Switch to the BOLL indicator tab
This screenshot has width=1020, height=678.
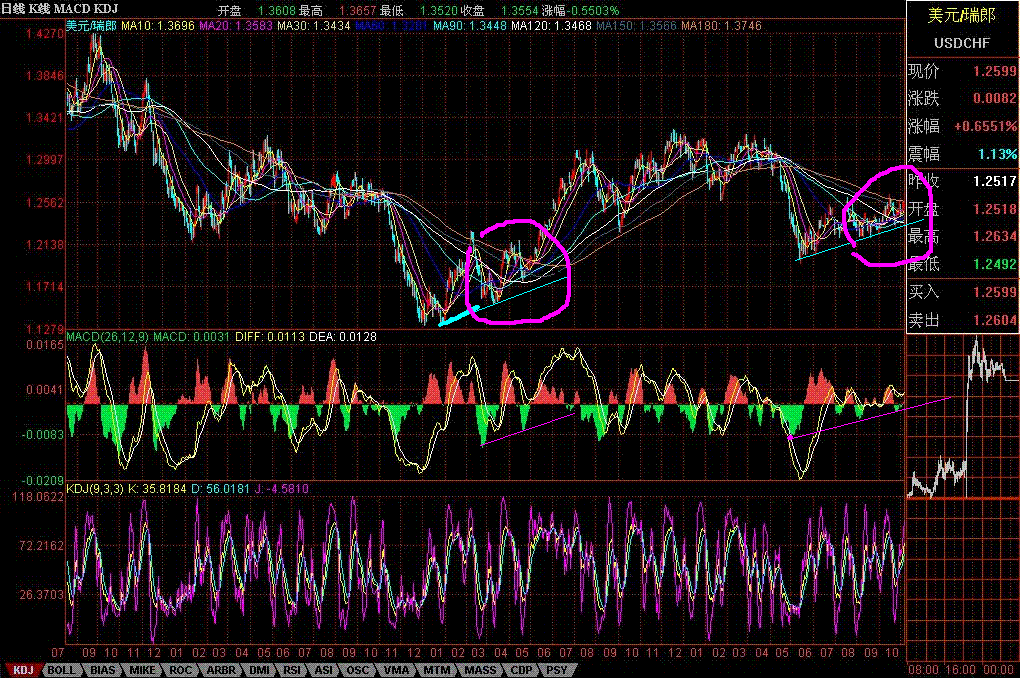pyautogui.click(x=61, y=670)
